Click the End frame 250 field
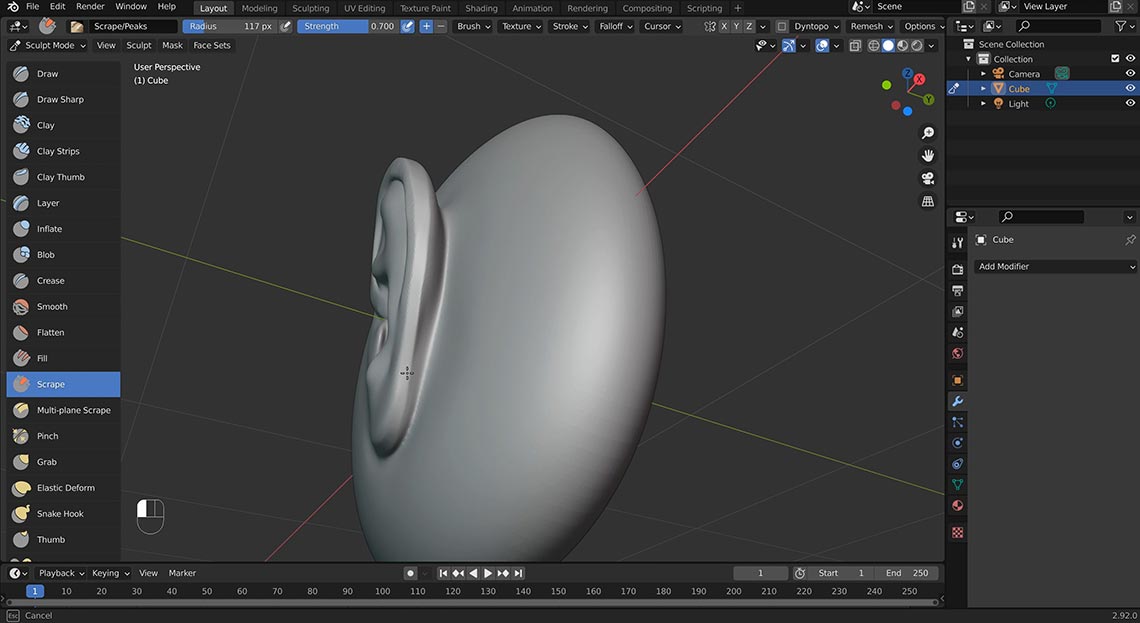This screenshot has height=623, width=1140. click(907, 573)
